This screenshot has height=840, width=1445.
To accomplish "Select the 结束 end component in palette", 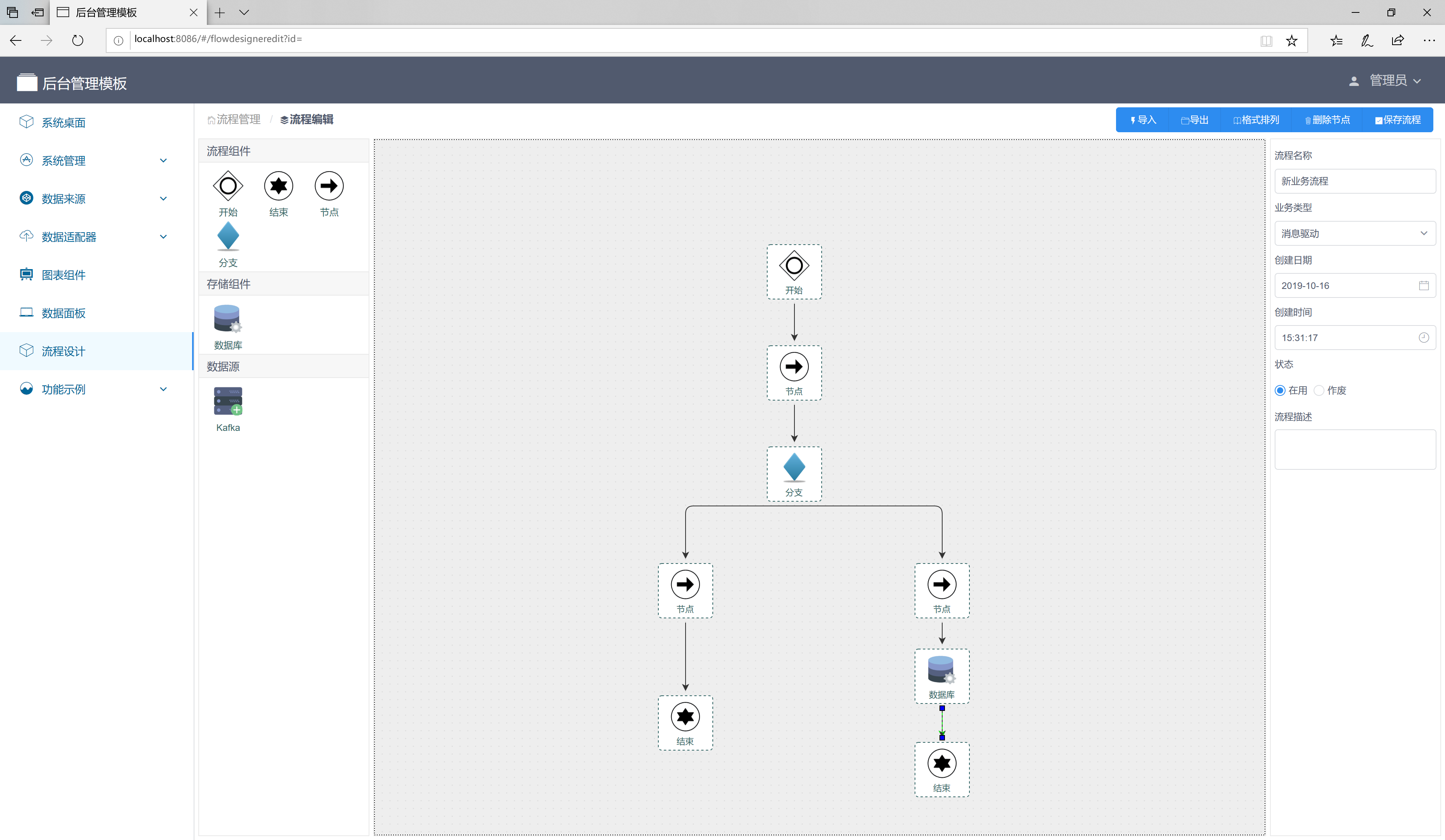I will [x=278, y=186].
